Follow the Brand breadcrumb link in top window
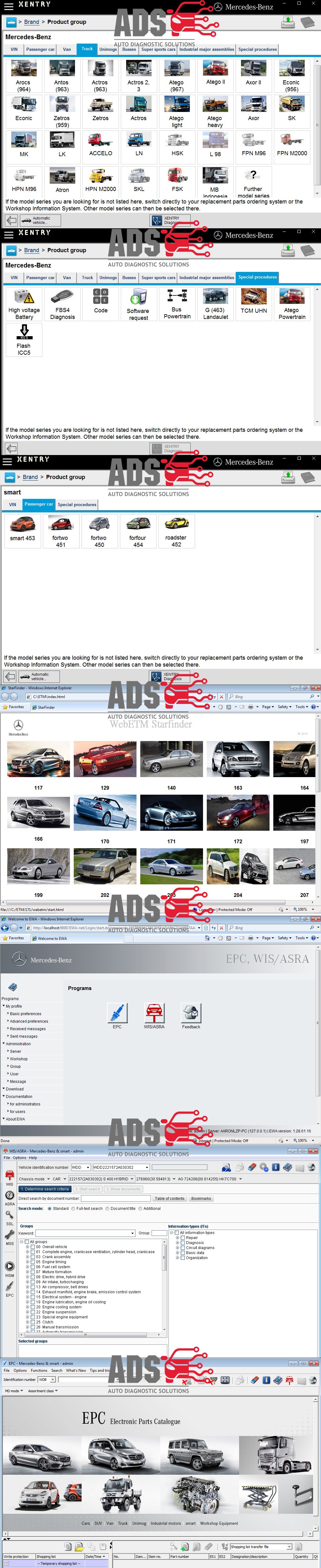 [32, 22]
